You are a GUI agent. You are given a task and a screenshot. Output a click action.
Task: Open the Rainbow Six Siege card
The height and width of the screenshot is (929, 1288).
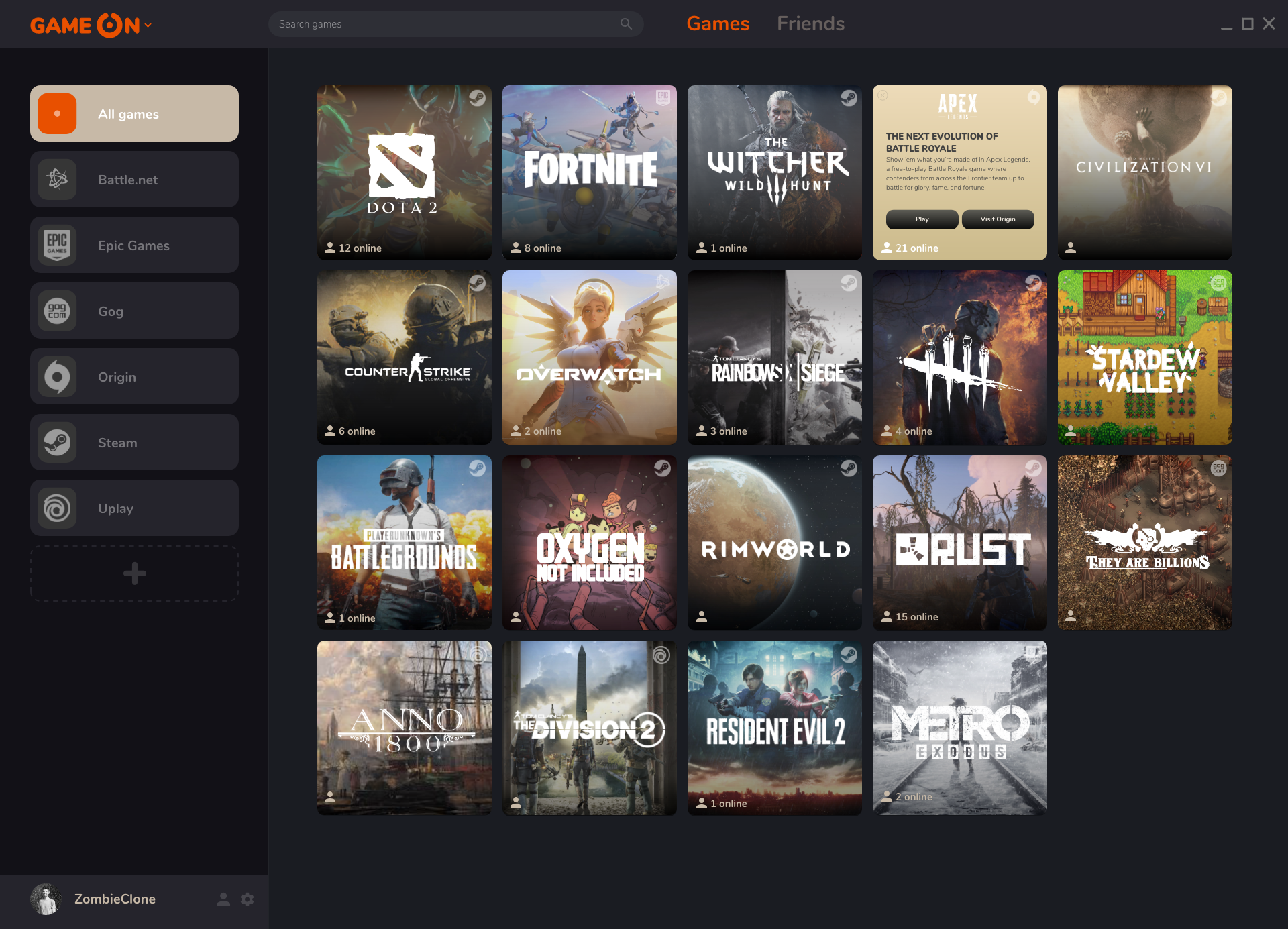pyautogui.click(x=775, y=358)
